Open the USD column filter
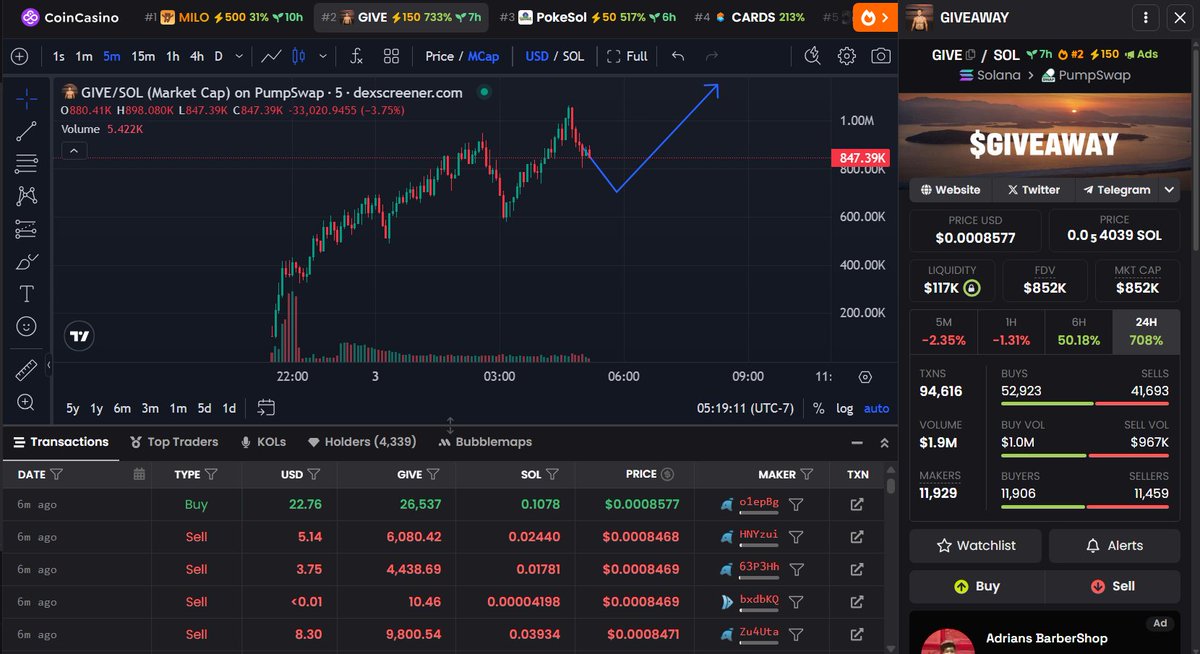 coord(314,474)
